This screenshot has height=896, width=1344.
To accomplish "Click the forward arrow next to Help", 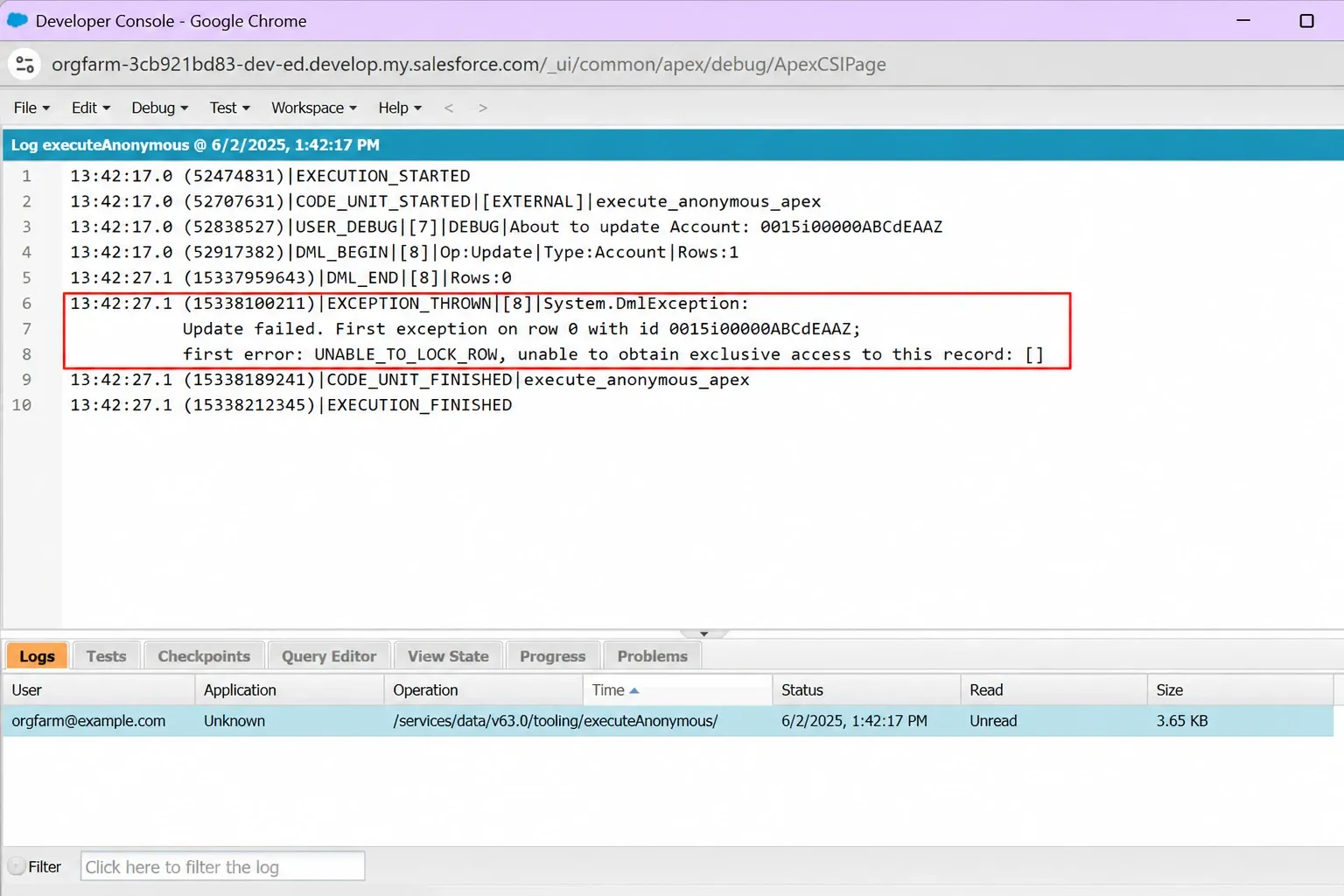I will (x=482, y=108).
